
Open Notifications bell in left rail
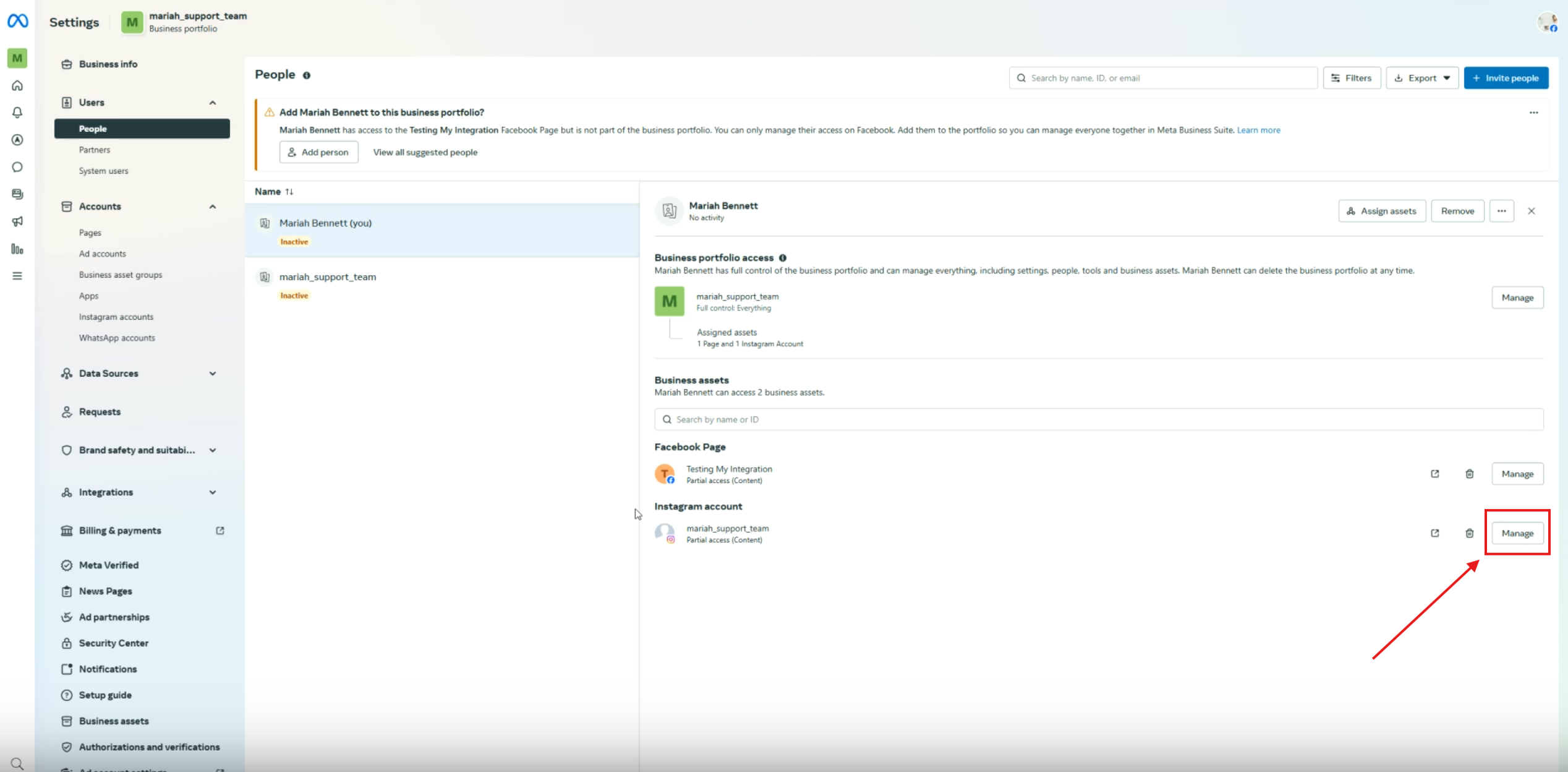(17, 113)
